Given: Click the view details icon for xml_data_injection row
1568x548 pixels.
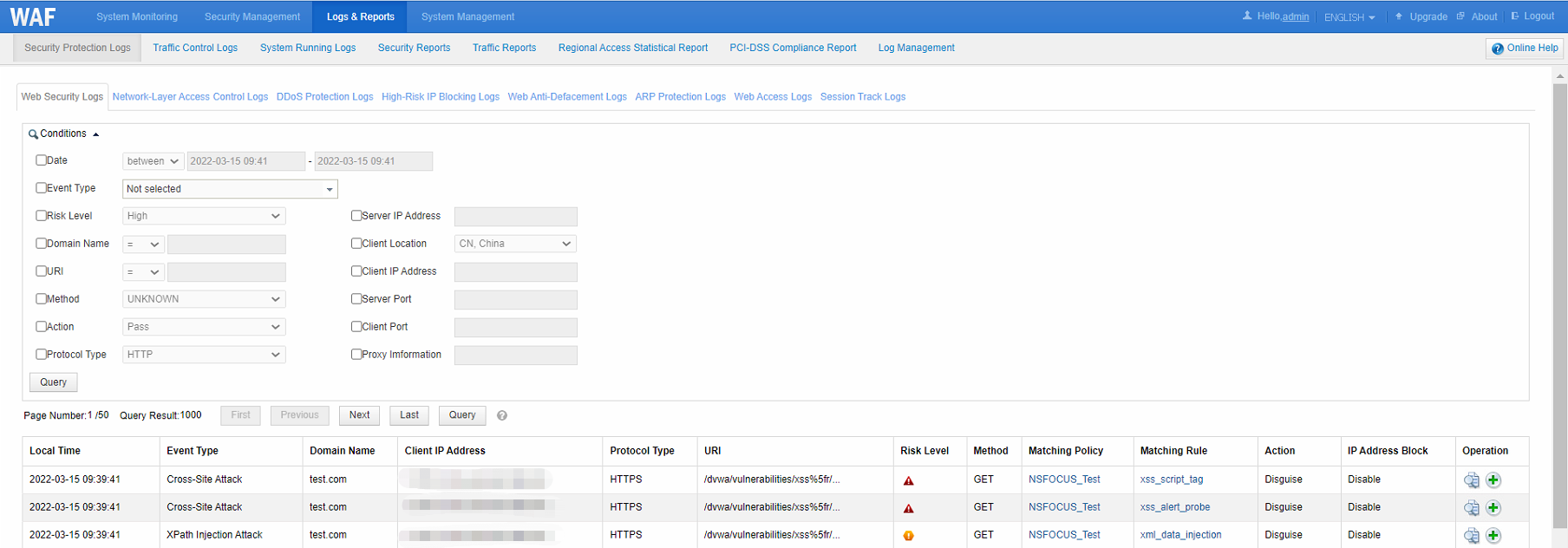Looking at the screenshot, I should click(x=1471, y=536).
